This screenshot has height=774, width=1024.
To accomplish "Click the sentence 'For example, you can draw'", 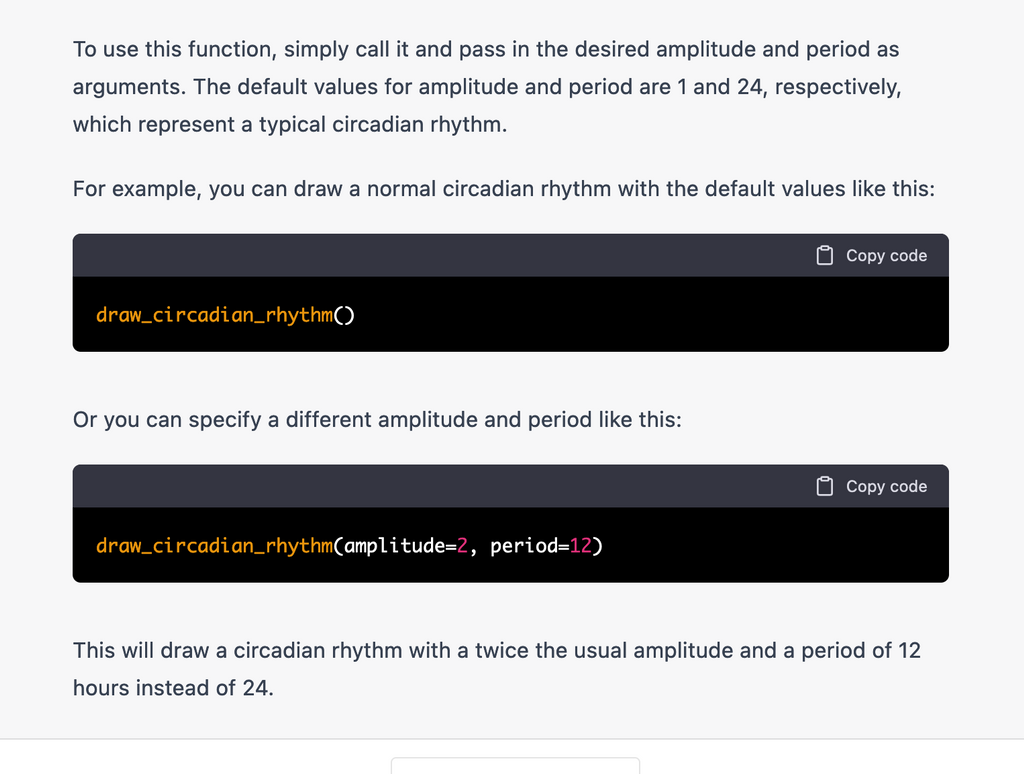I will point(504,189).
